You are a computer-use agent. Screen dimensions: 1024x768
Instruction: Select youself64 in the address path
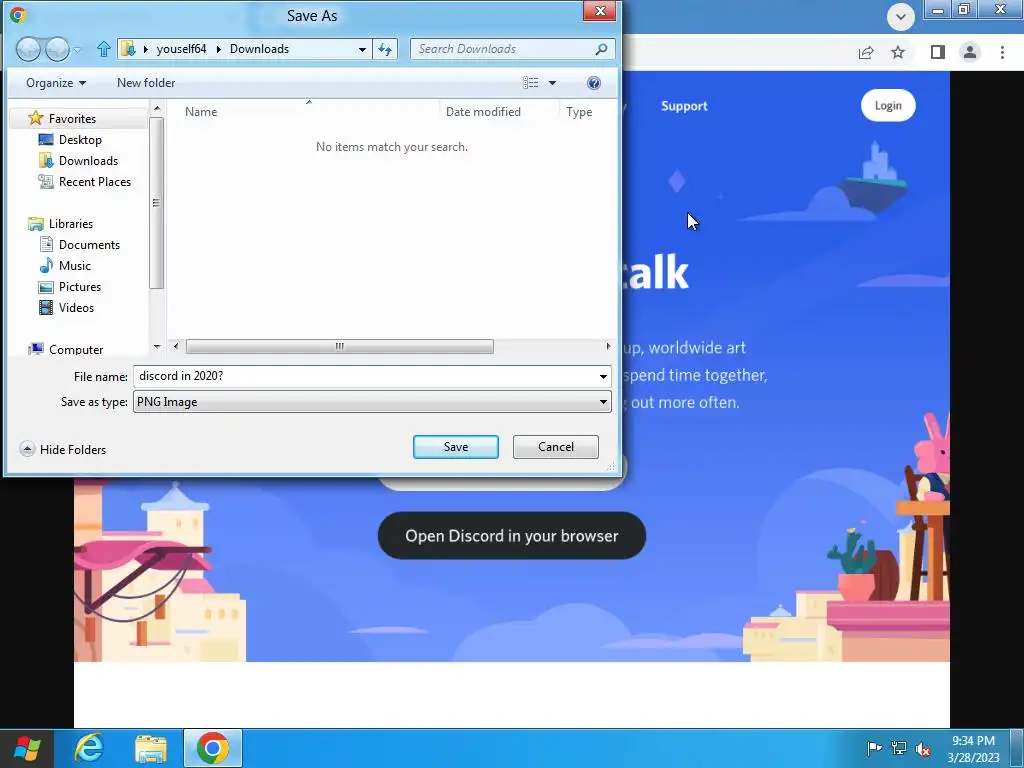click(x=181, y=49)
